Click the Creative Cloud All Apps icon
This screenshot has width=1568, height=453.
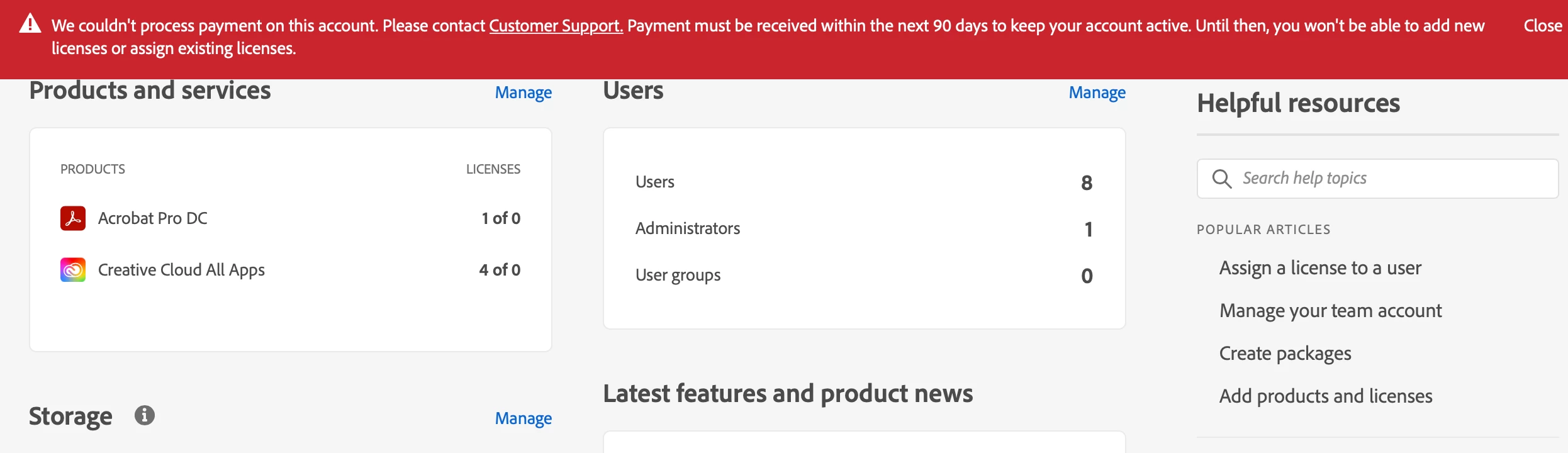click(x=73, y=270)
